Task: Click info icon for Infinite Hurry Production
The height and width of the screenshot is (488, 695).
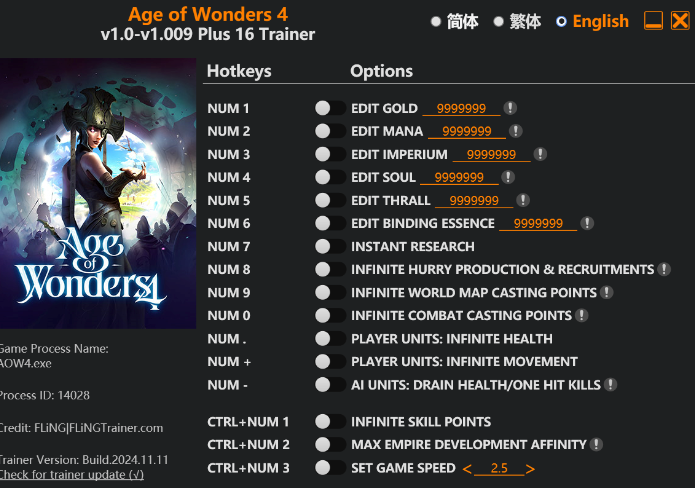Action: [x=664, y=269]
